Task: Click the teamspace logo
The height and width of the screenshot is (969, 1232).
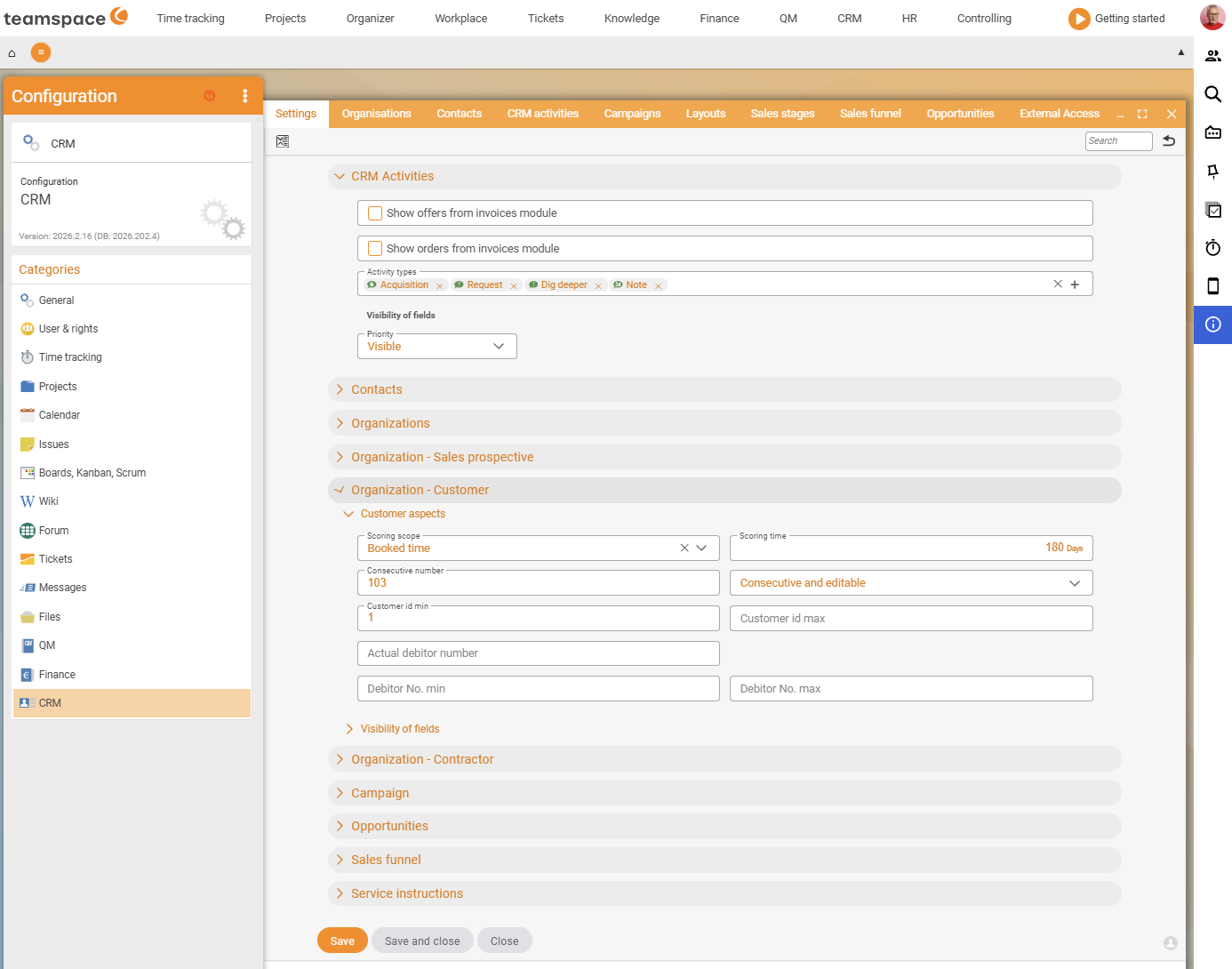Action: point(66,18)
